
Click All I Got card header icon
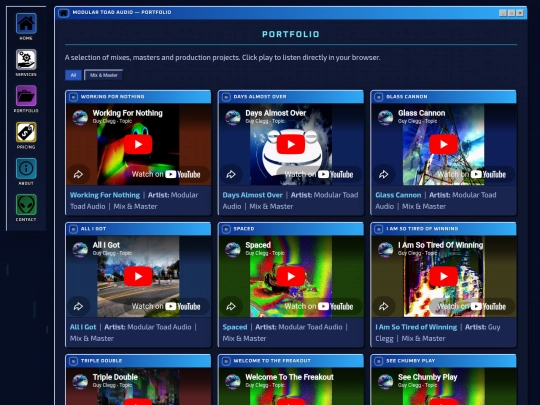pyautogui.click(x=73, y=229)
